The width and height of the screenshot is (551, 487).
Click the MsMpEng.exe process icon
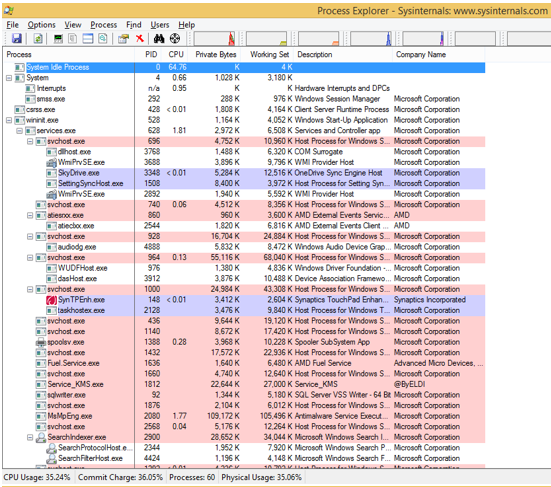(x=41, y=416)
